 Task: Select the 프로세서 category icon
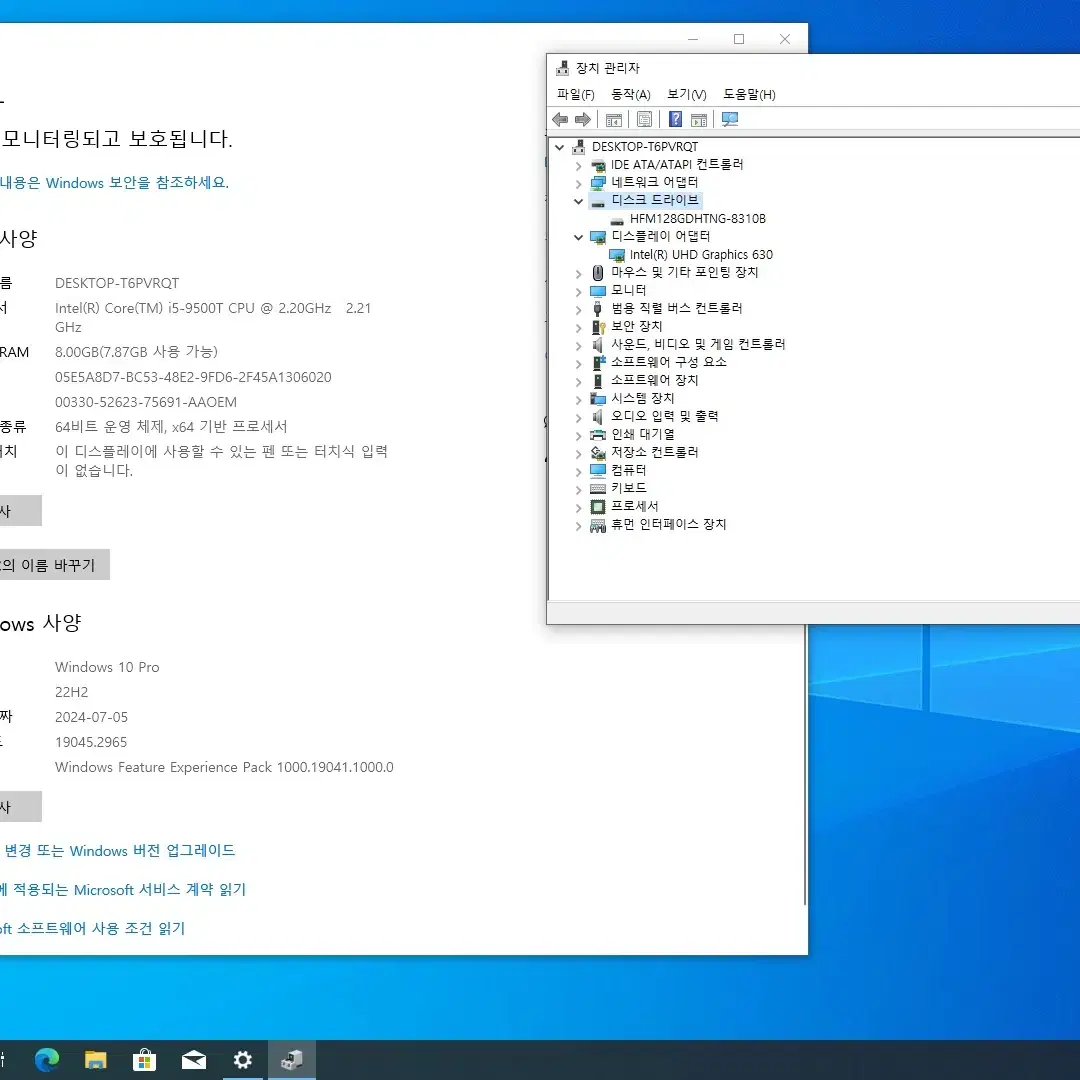598,507
